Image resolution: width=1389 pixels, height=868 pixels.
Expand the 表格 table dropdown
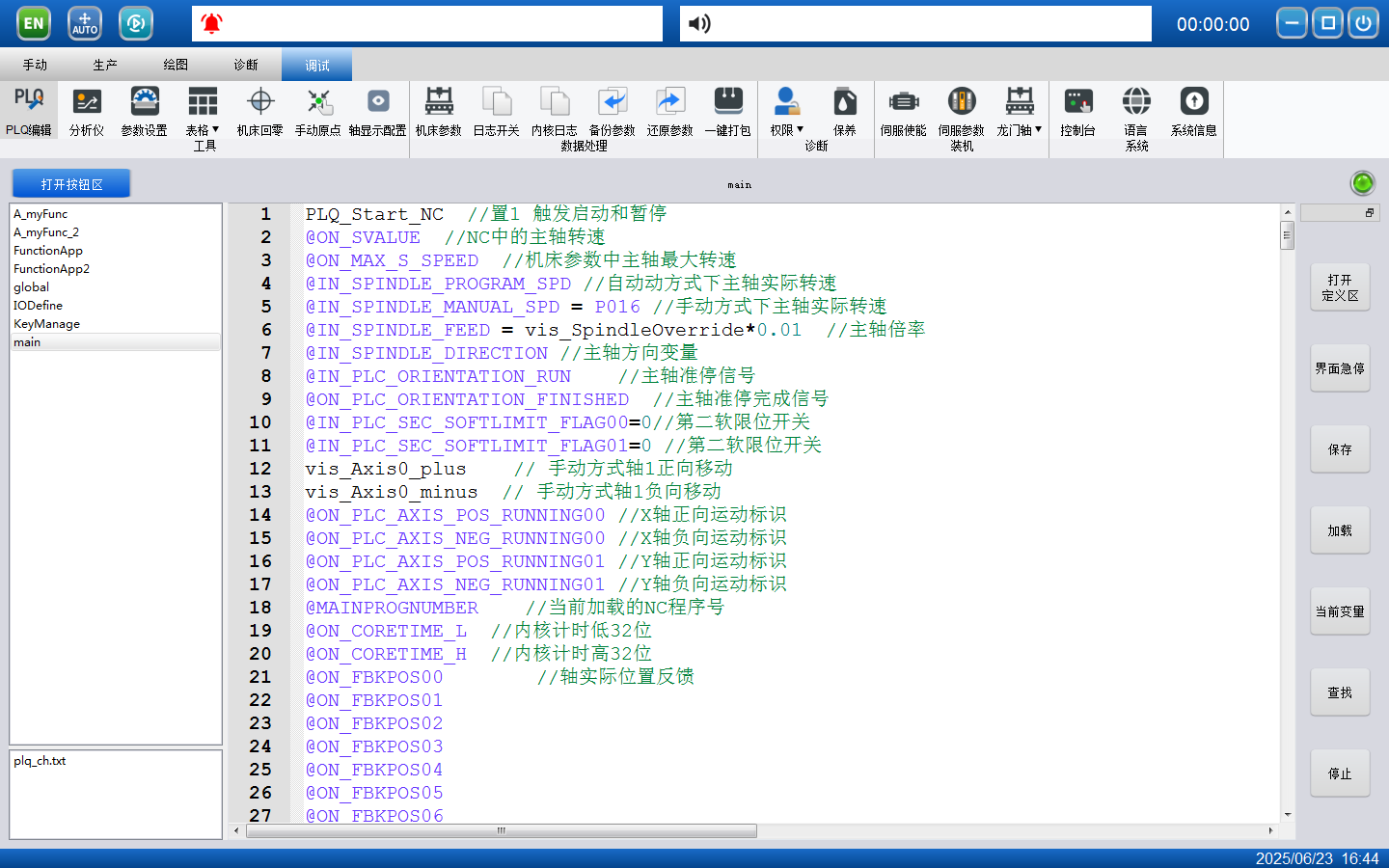tap(203, 111)
